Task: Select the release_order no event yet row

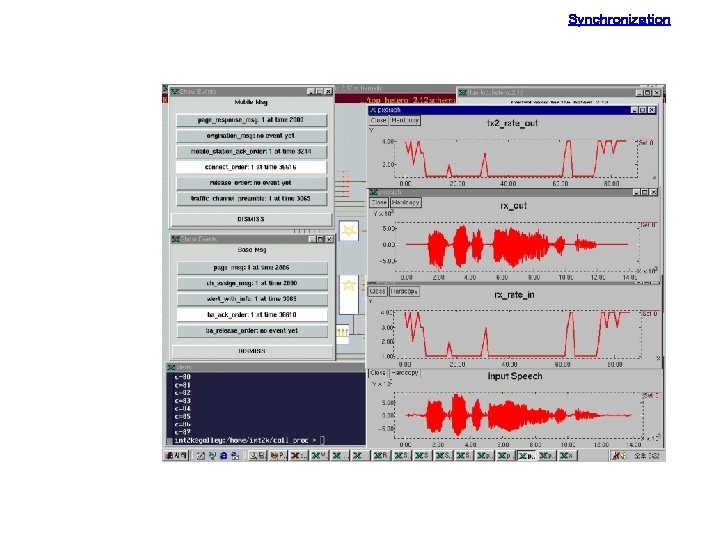Action: click(251, 183)
